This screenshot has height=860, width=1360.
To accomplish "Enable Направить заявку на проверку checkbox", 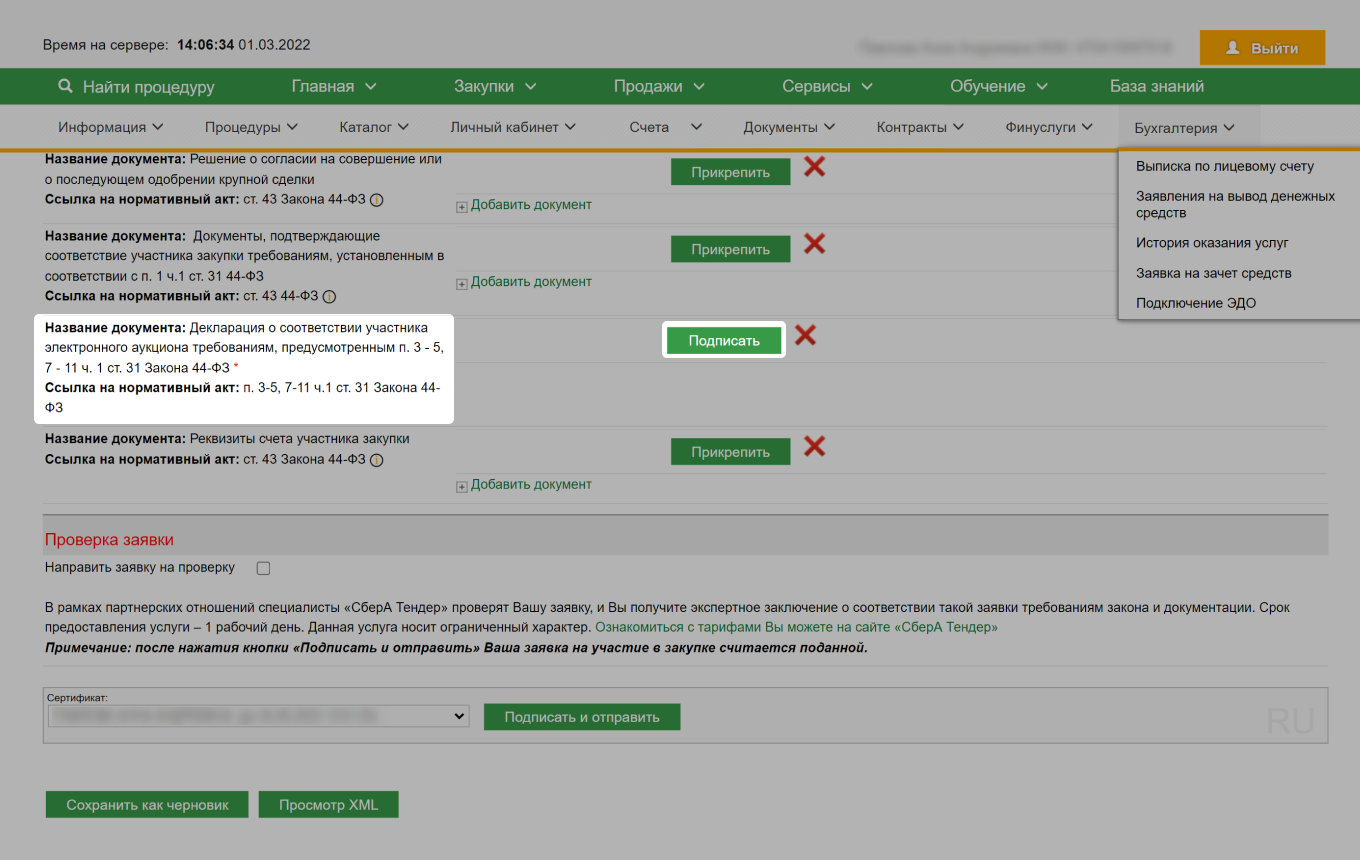I will coord(264,568).
